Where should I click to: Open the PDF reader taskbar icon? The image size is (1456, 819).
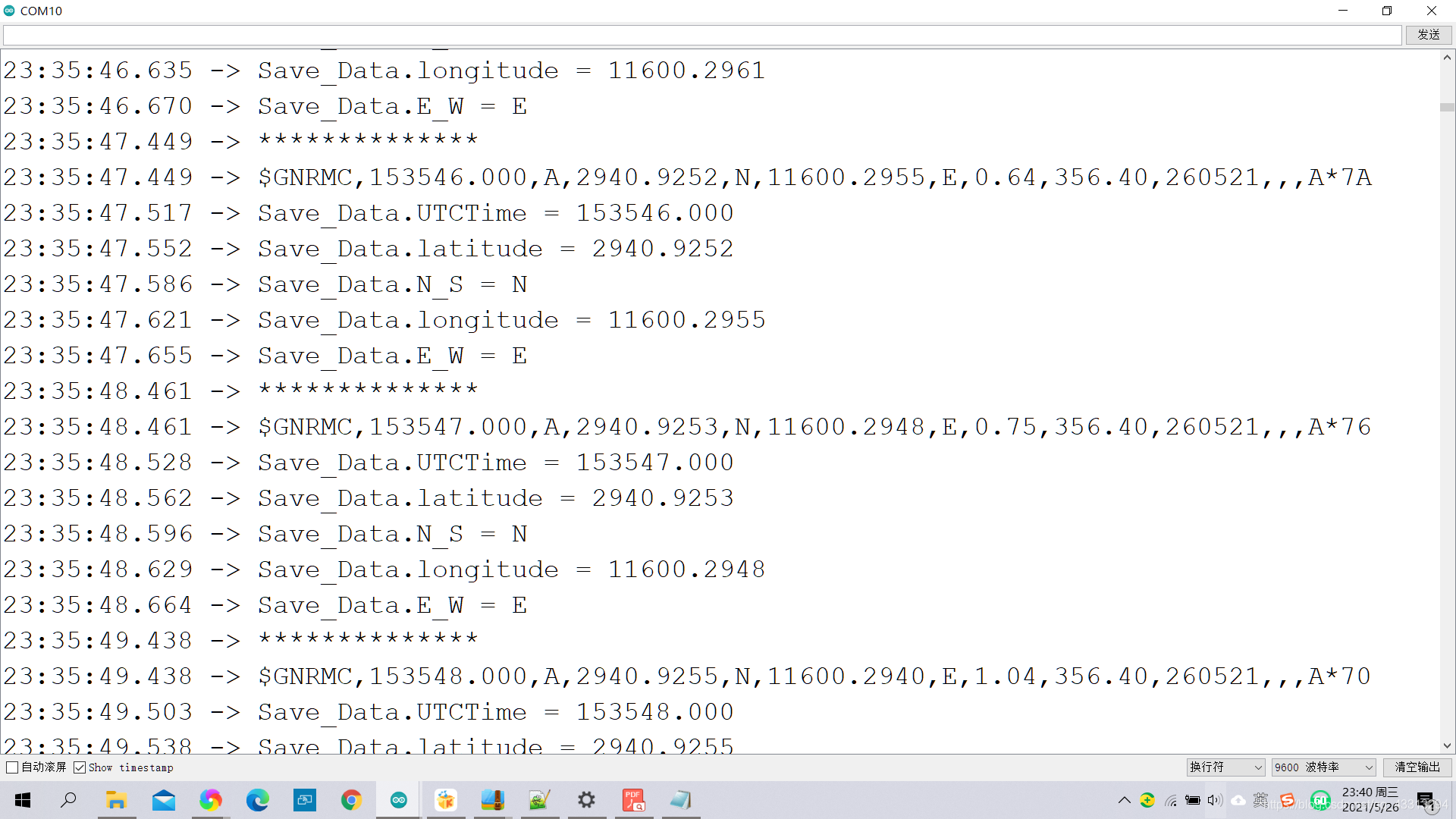tap(634, 800)
